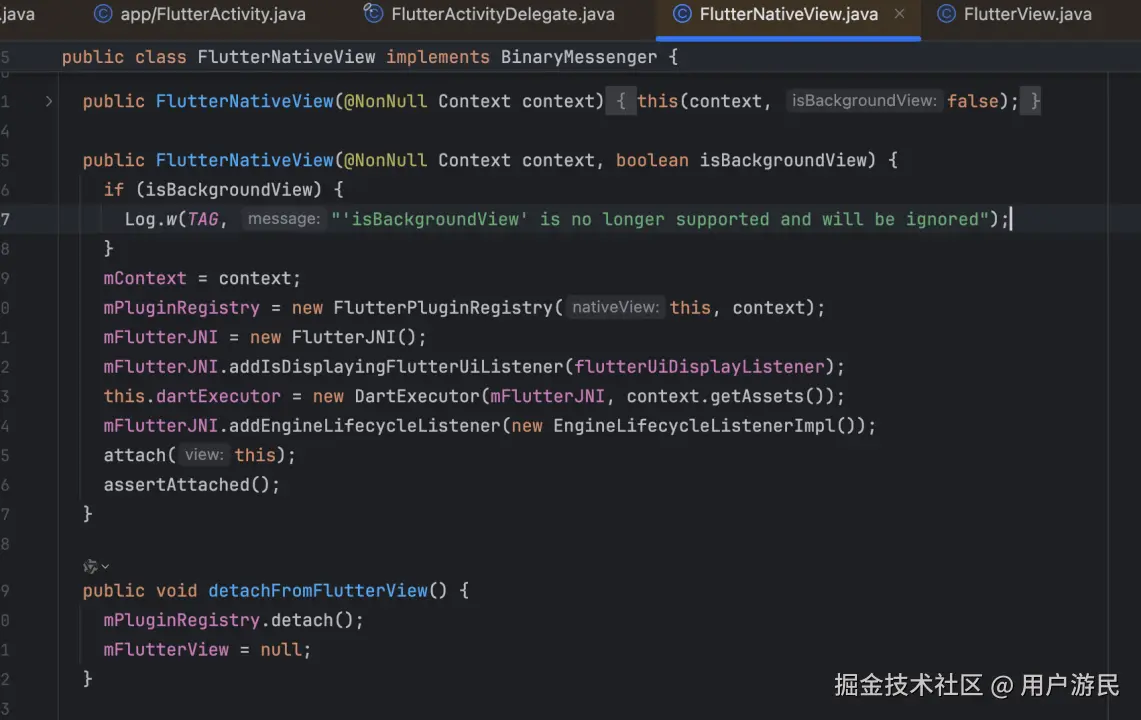This screenshot has height=720, width=1141.
Task: Click this.dartExecutor field reference
Action: click(191, 396)
